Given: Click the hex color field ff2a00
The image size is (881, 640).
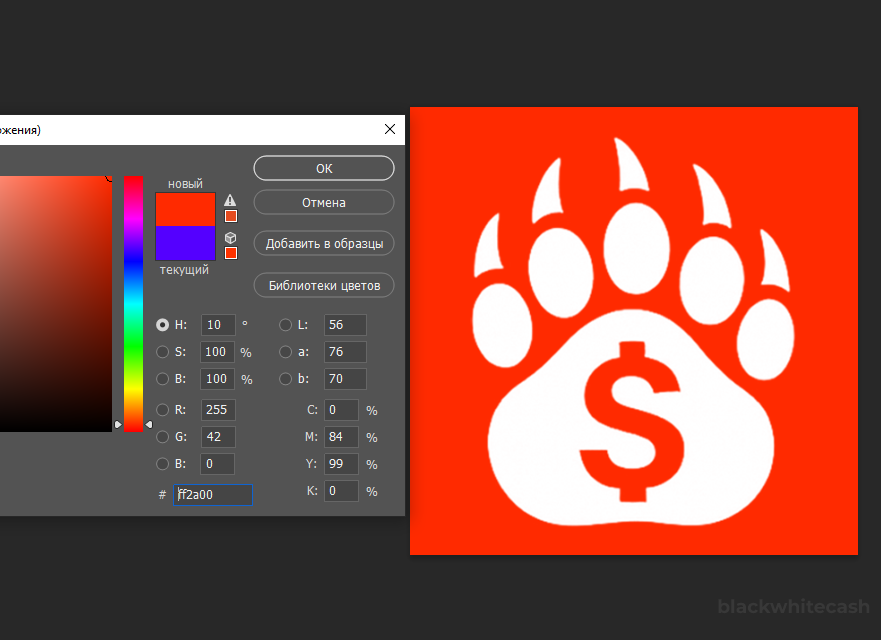Looking at the screenshot, I should [x=214, y=494].
